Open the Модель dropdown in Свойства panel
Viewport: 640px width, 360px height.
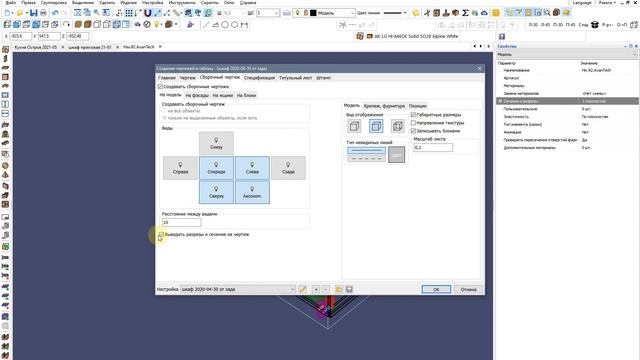tap(567, 54)
